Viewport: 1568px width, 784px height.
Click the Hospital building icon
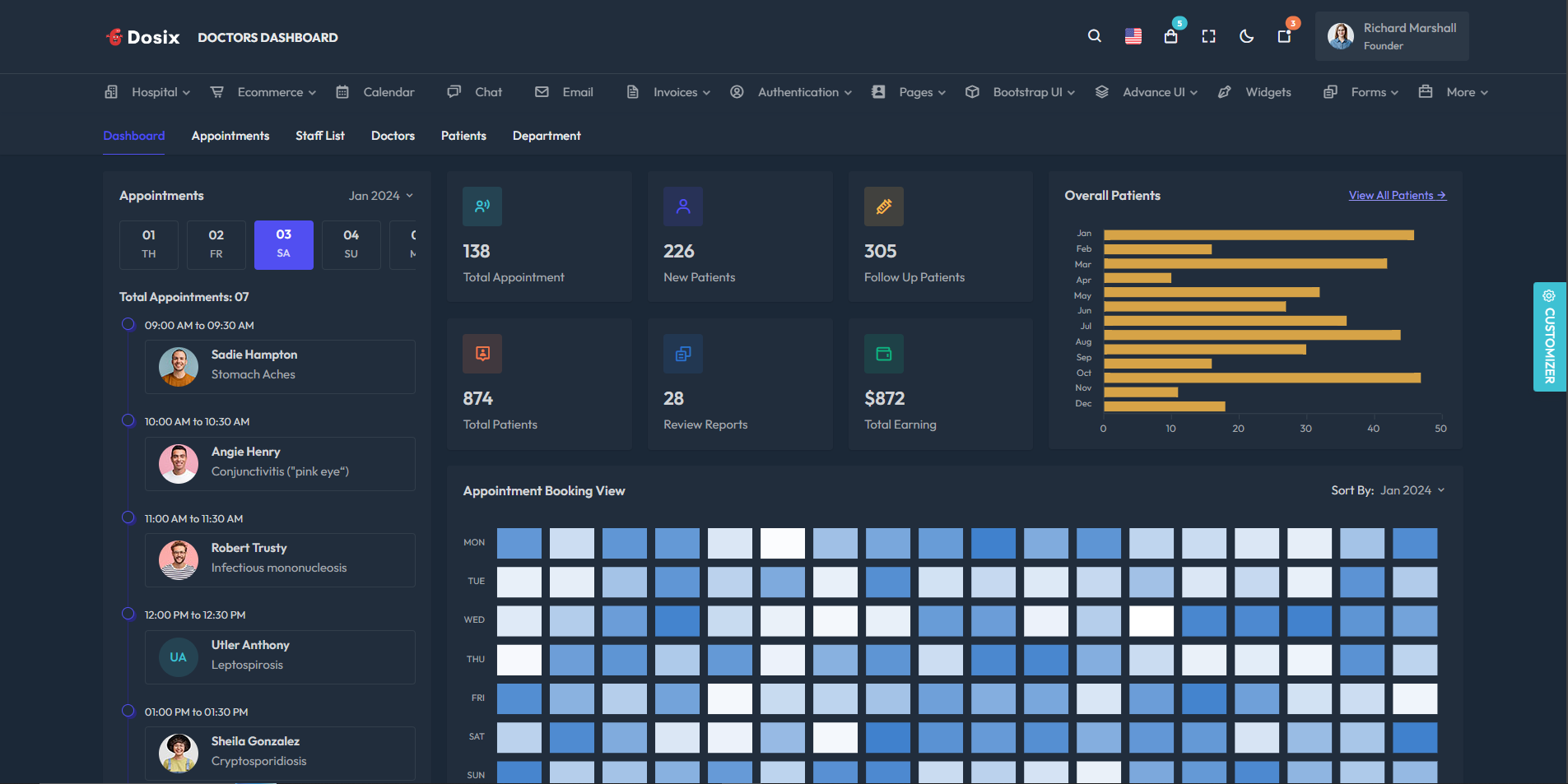[x=111, y=92]
